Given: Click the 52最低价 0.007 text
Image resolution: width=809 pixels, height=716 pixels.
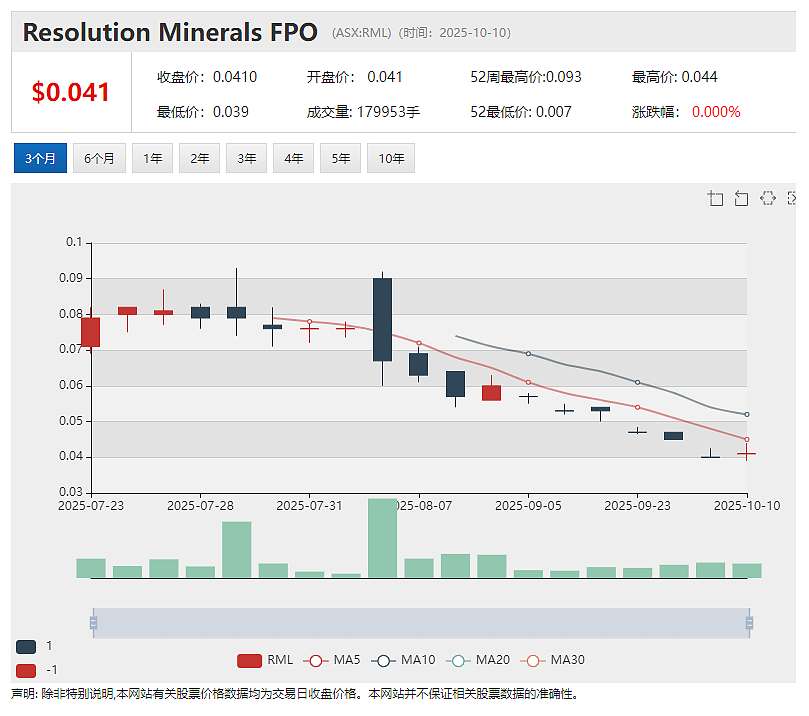Looking at the screenshot, I should pyautogui.click(x=521, y=112).
